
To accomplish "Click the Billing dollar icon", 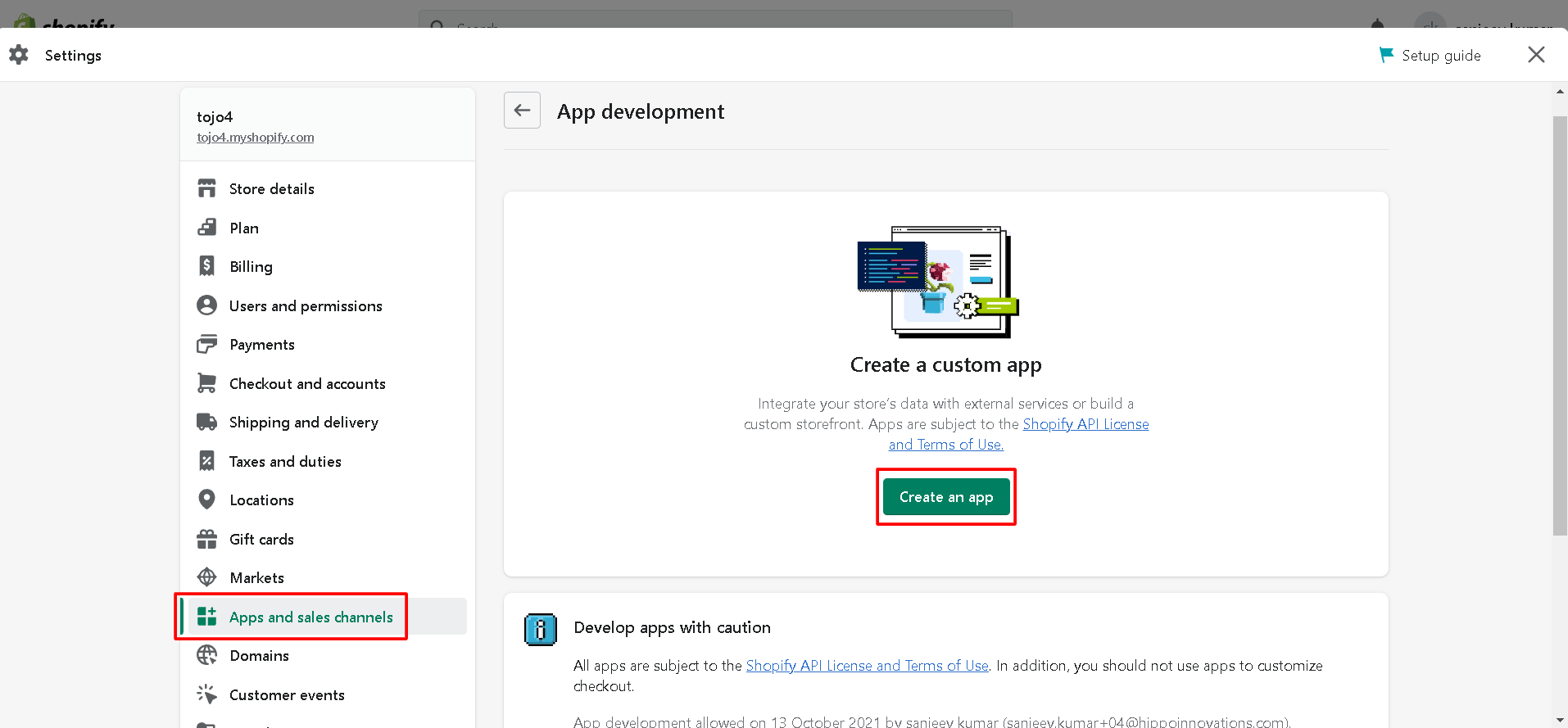I will tap(207, 266).
